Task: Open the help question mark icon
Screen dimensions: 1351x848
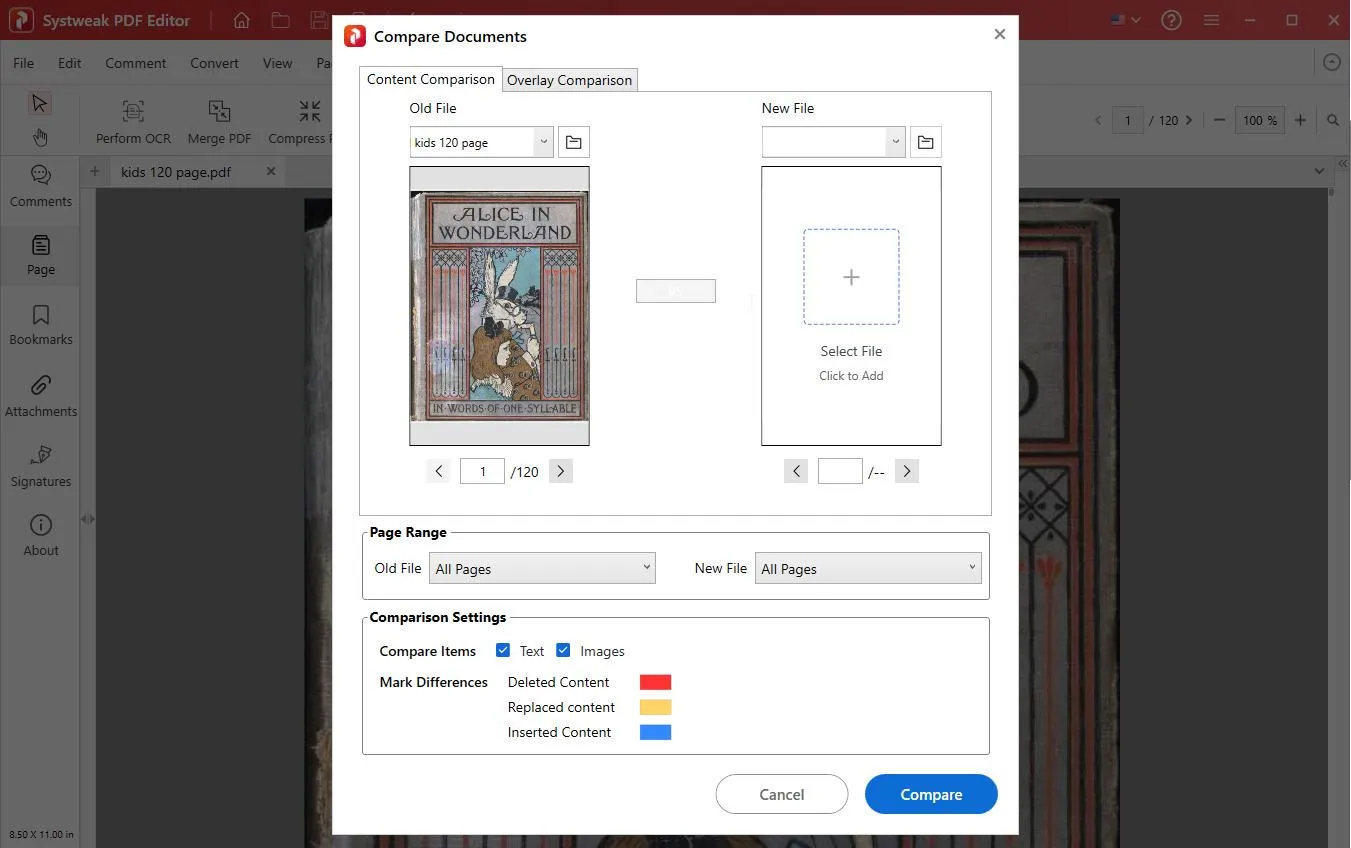Action: (1172, 20)
